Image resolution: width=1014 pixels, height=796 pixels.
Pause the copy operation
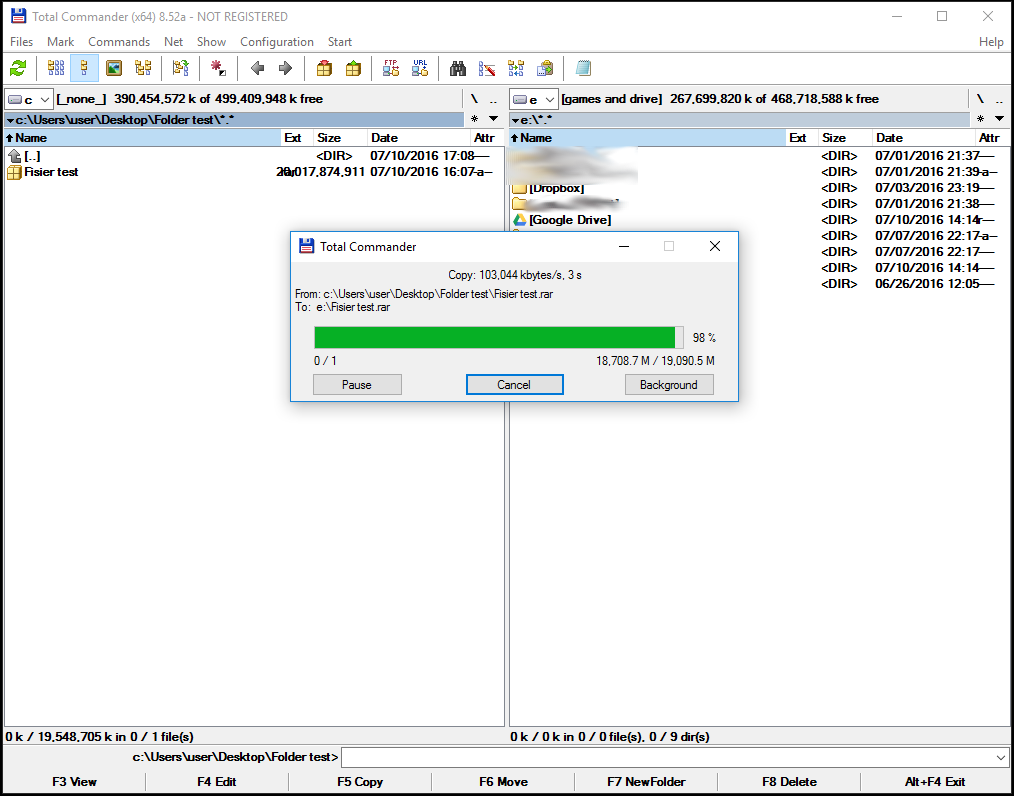[357, 385]
